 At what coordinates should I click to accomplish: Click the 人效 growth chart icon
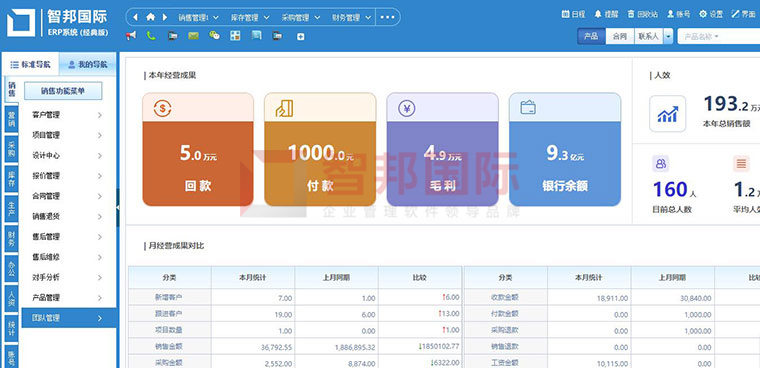tap(668, 114)
